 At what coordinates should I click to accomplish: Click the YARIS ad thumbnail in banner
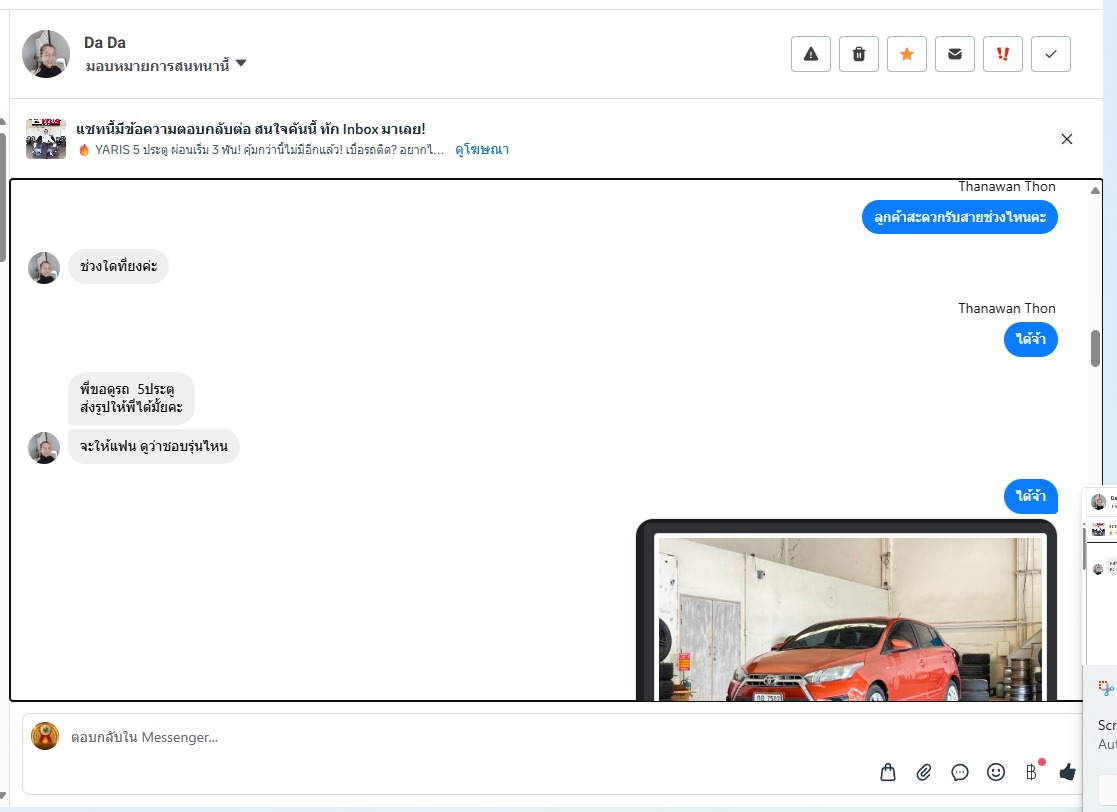(x=46, y=139)
